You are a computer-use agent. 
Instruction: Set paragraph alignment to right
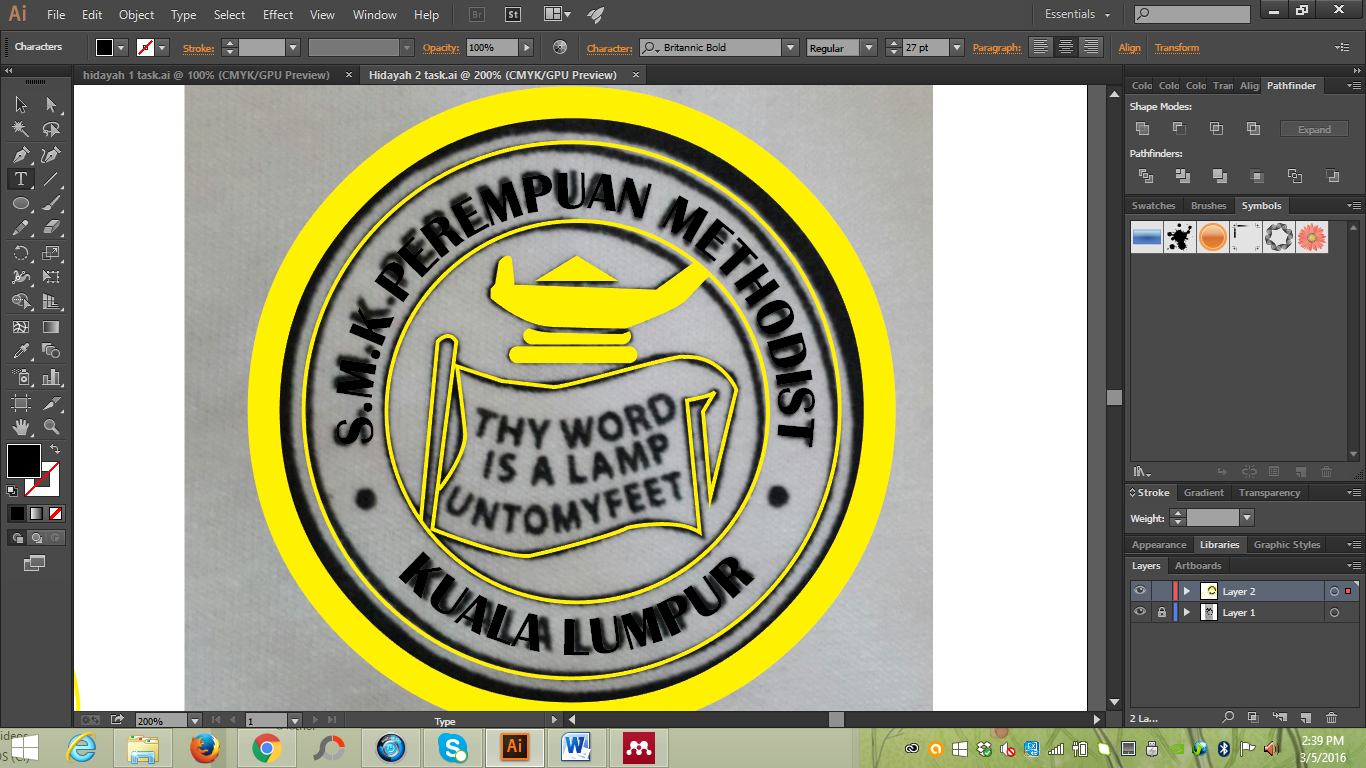1091,47
